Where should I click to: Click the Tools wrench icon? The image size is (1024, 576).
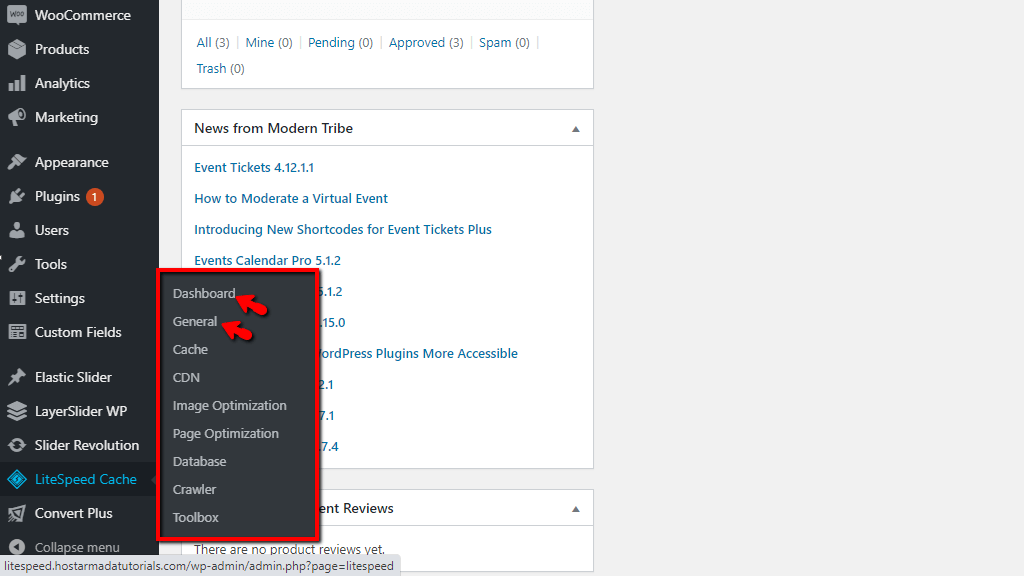click(17, 264)
